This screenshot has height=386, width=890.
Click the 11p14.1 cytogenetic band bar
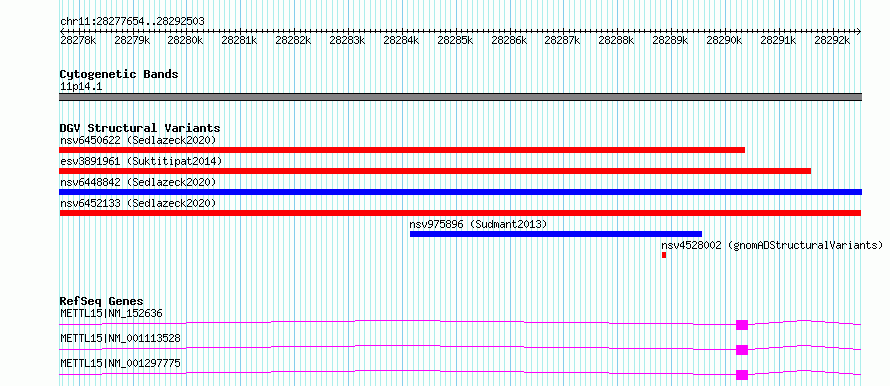click(x=460, y=97)
